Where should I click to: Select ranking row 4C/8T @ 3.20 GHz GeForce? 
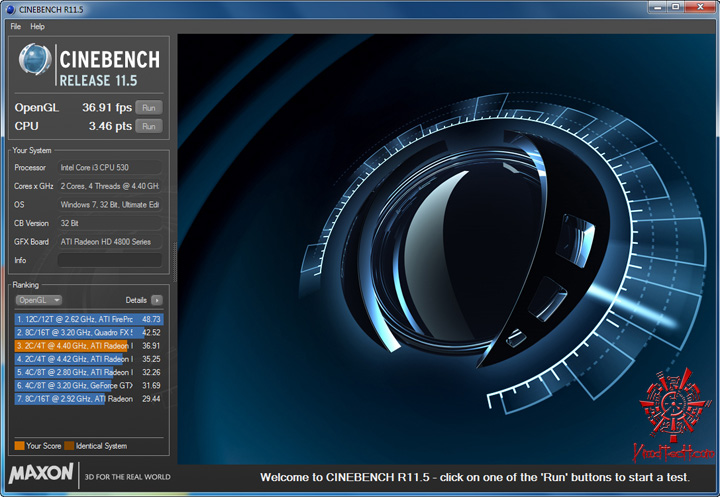tap(89, 386)
